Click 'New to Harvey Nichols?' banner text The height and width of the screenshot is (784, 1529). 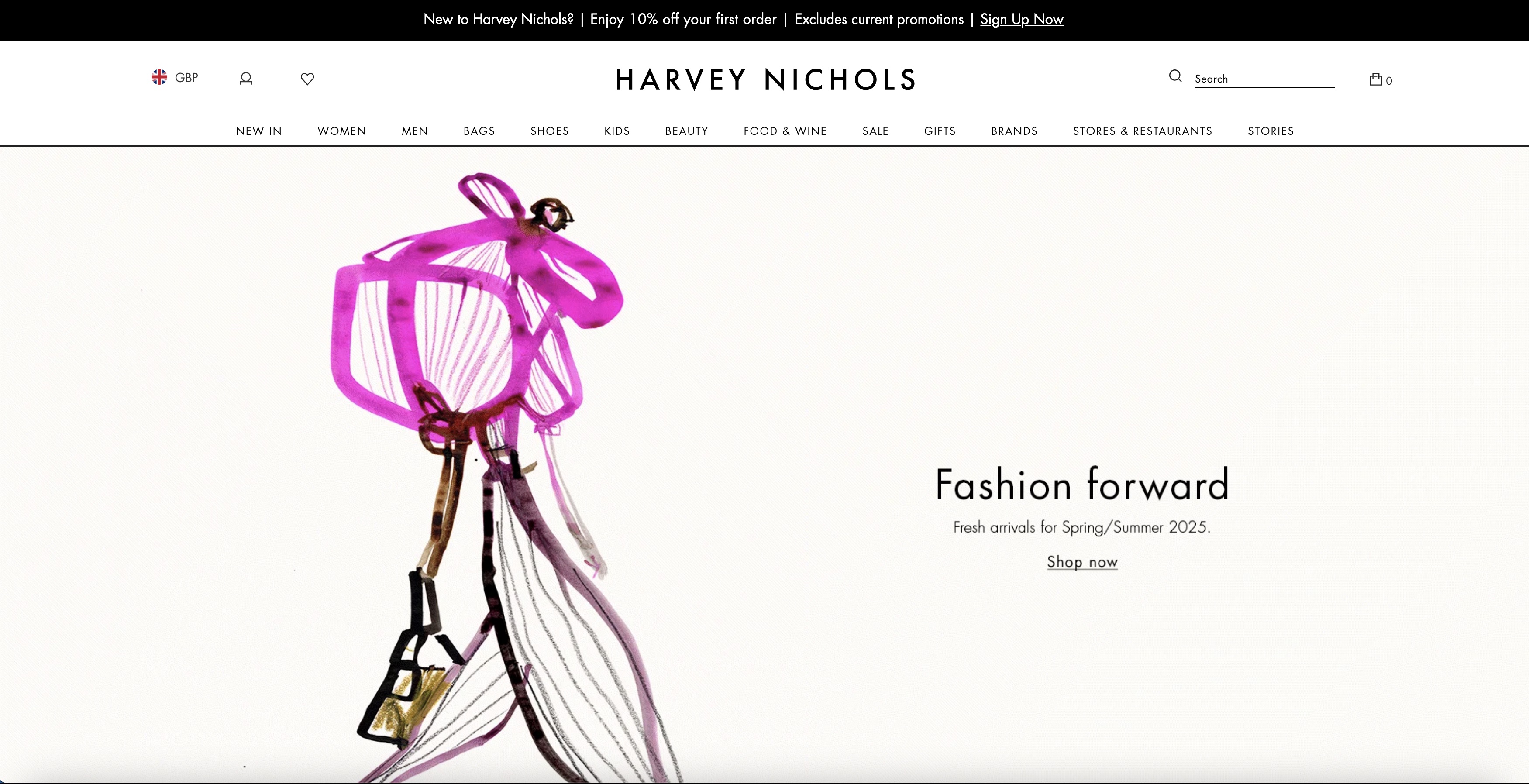click(x=499, y=20)
